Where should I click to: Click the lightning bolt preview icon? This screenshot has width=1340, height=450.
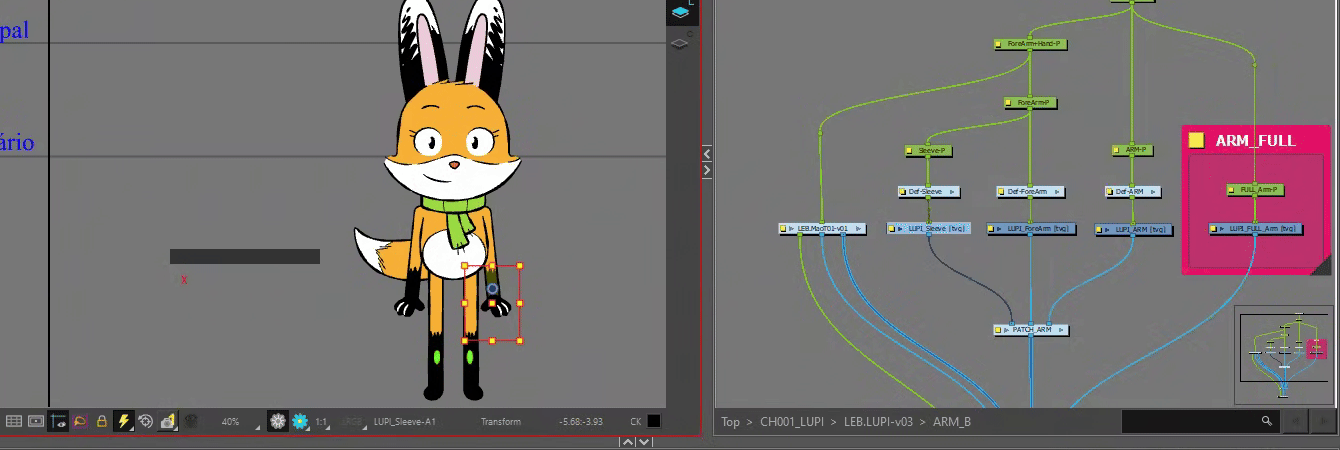click(124, 422)
